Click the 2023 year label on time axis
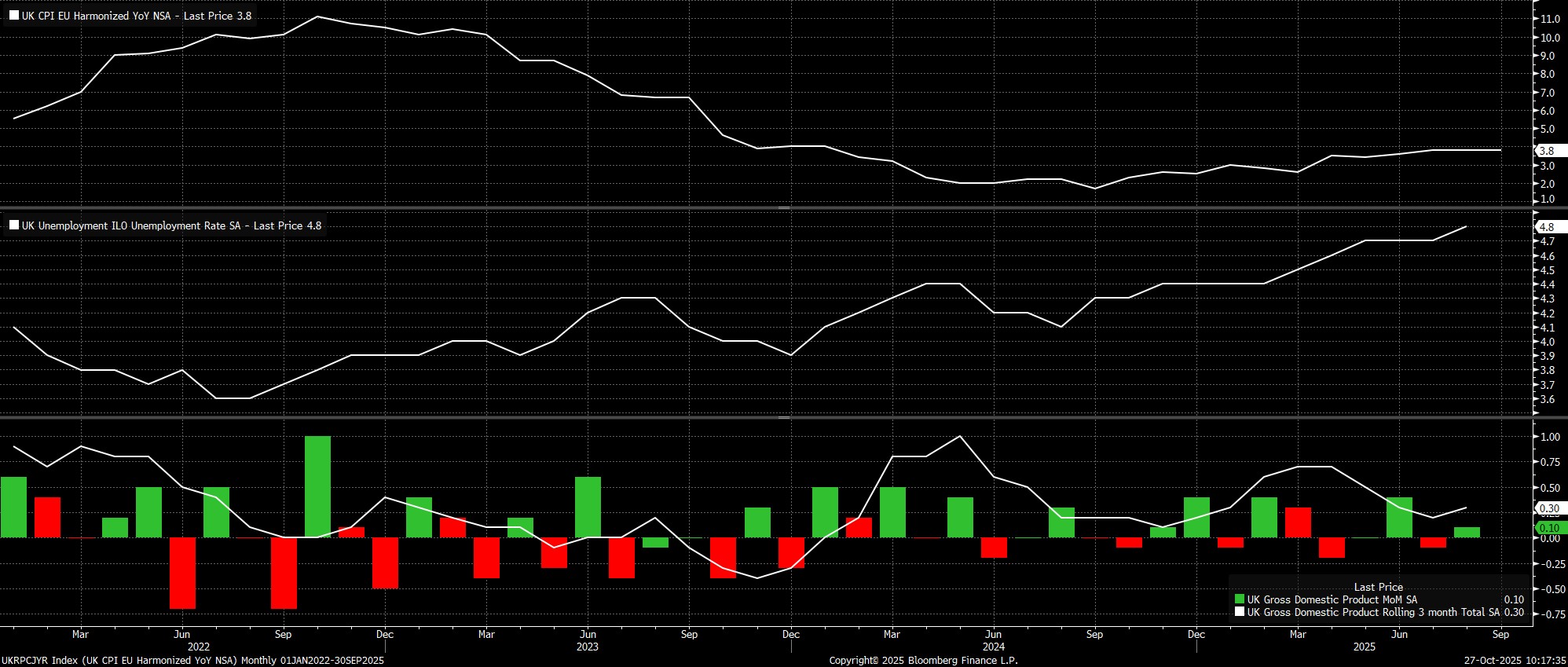 tap(587, 647)
